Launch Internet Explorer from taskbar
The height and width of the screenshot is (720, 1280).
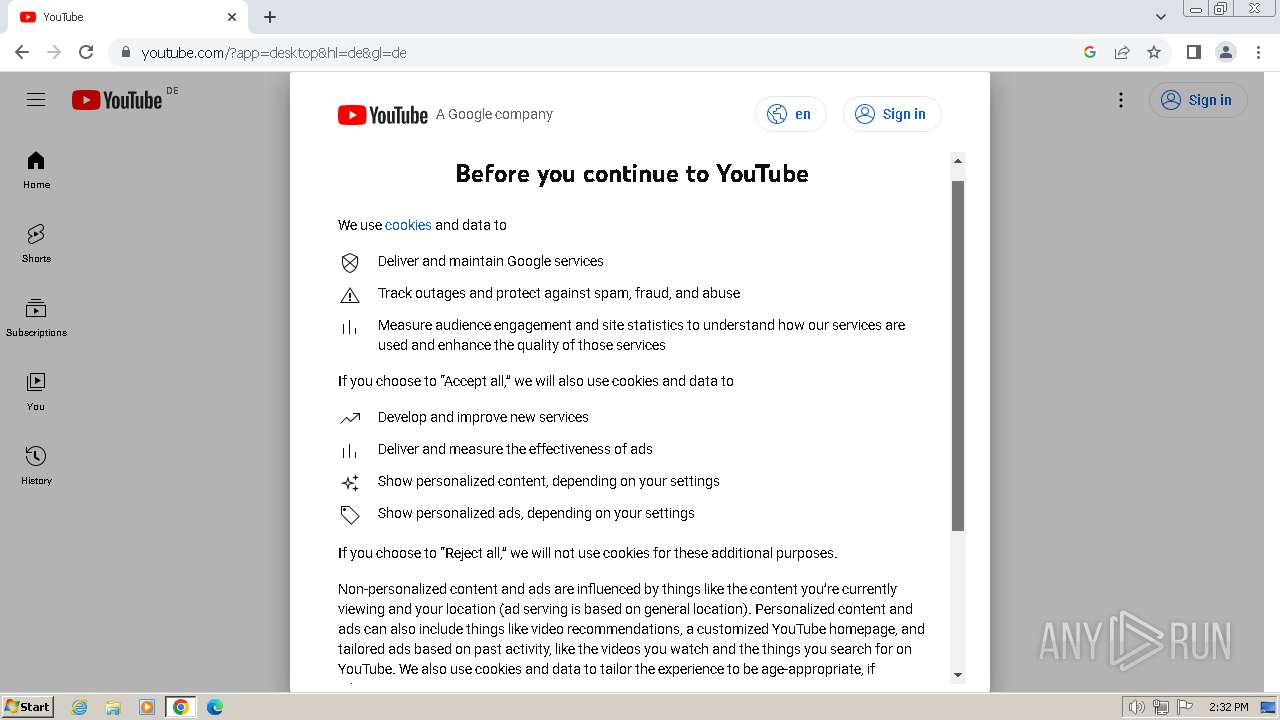point(80,707)
